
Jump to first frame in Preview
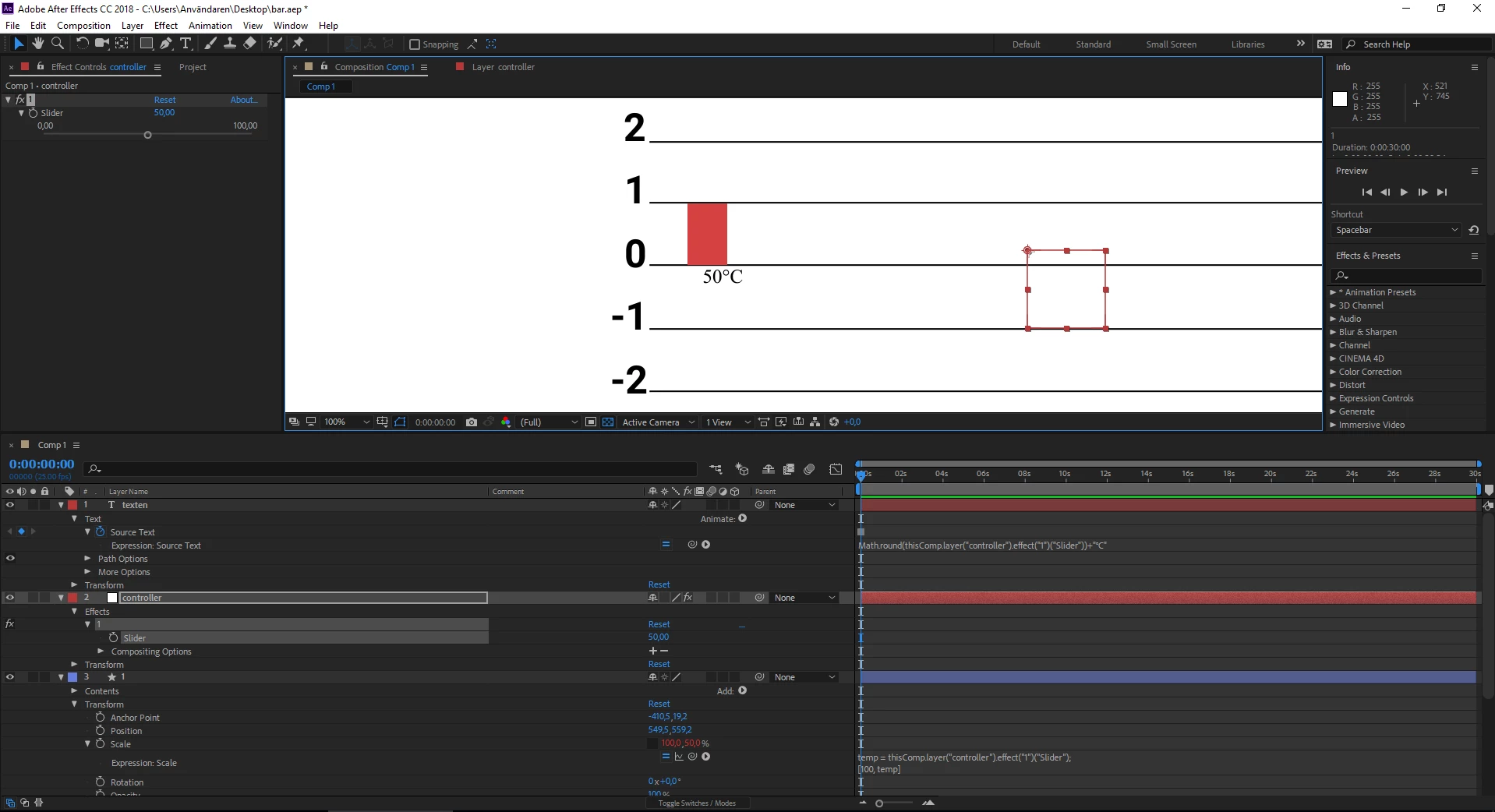point(1366,192)
